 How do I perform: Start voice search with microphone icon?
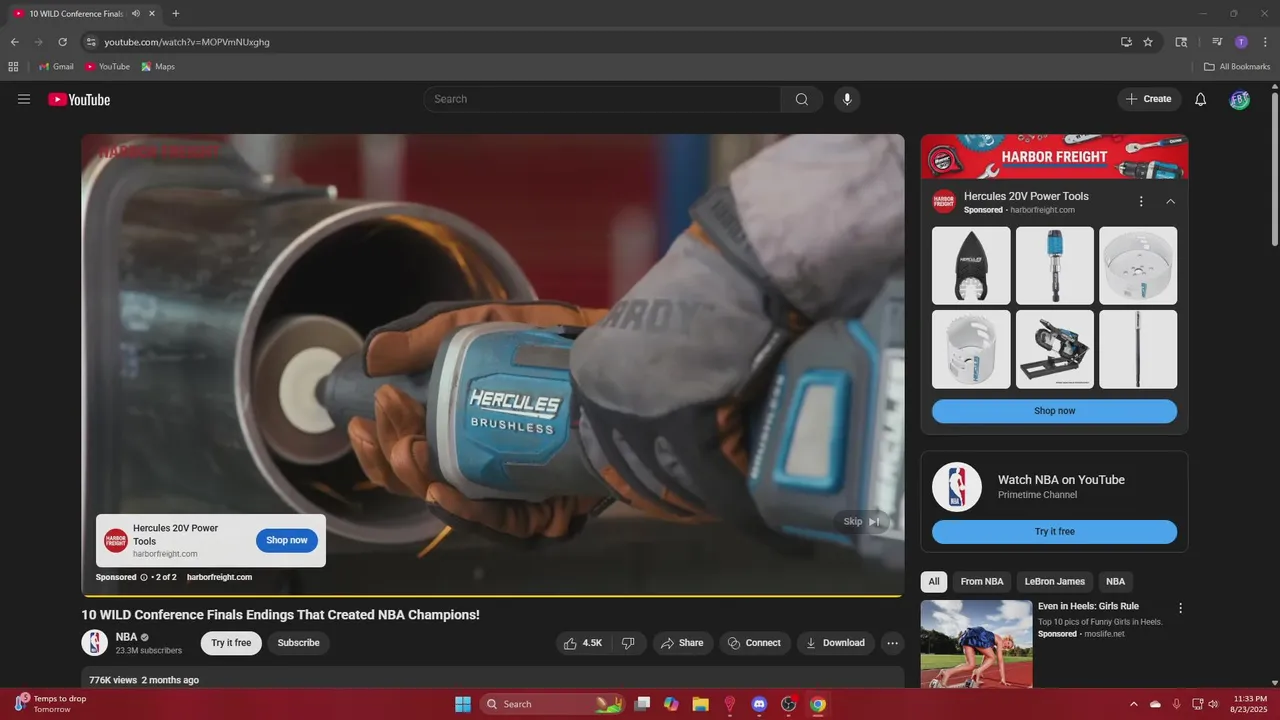[x=847, y=99]
